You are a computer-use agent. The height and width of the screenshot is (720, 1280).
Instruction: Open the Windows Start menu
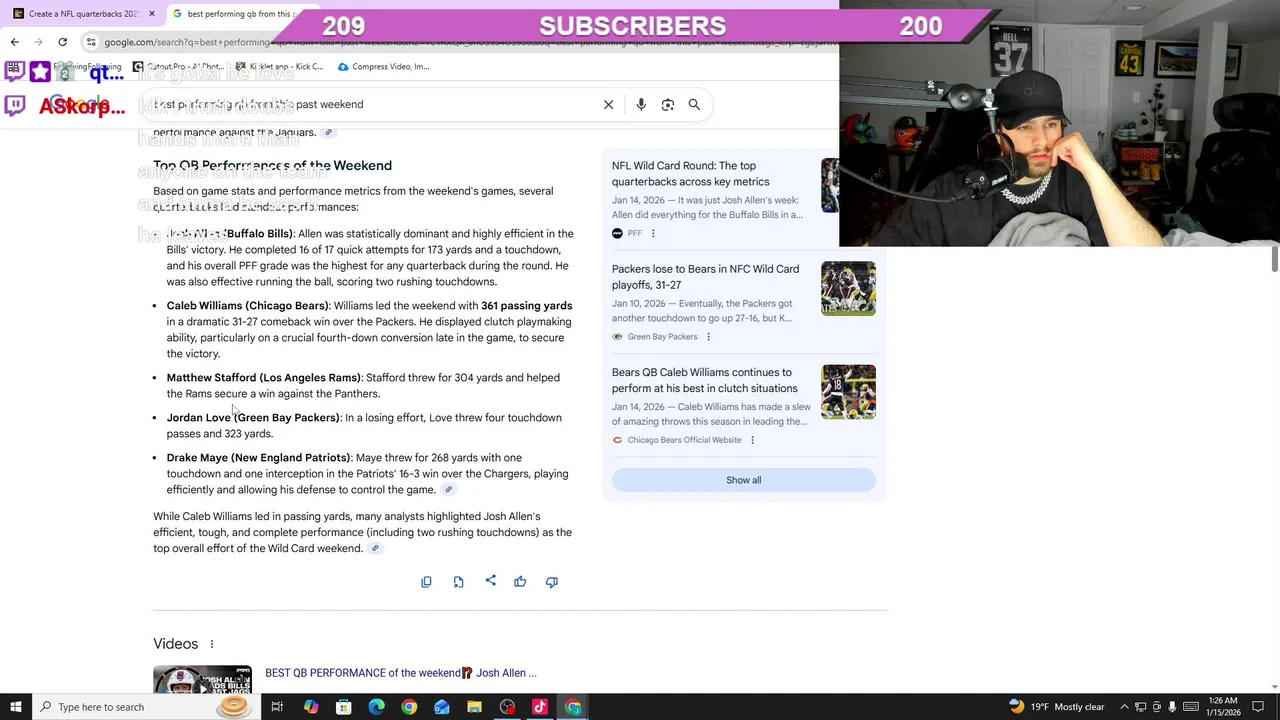tap(15, 707)
